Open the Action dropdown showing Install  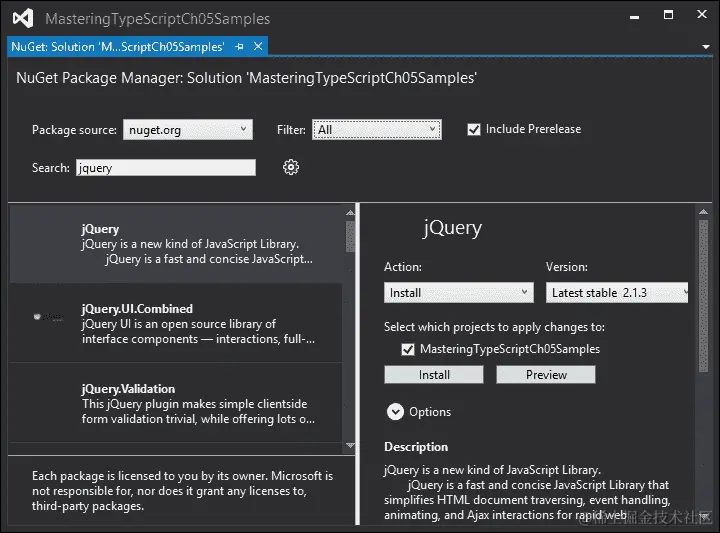[459, 292]
